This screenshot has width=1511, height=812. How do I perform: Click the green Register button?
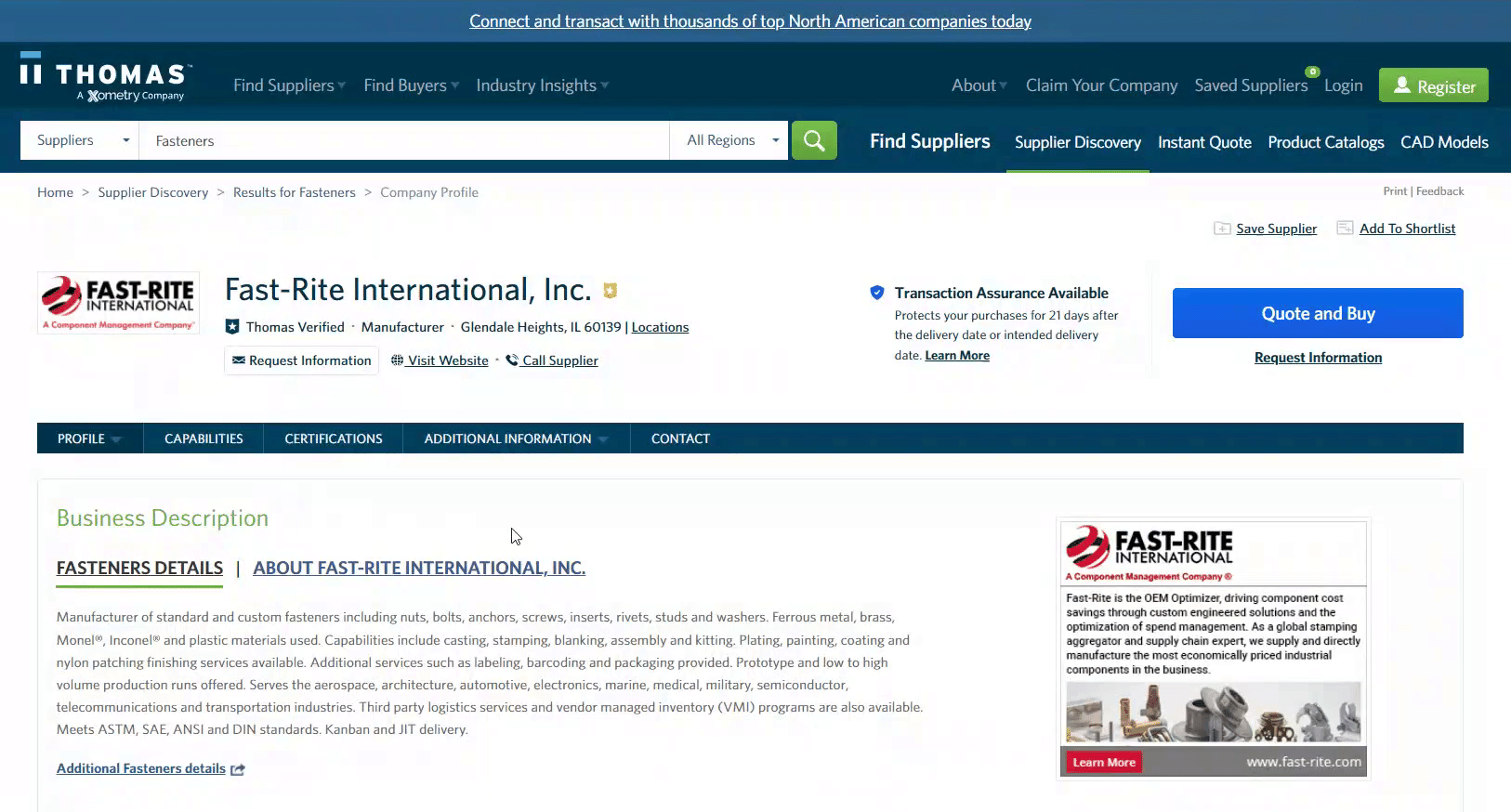(x=1434, y=85)
